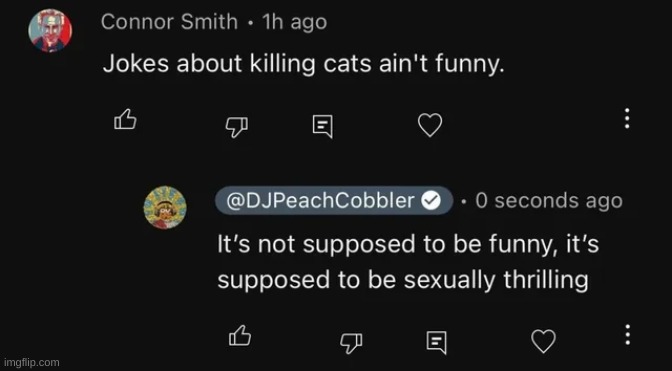Click the imgflip.com watermark
Screen dimensions: 672x371
point(30,362)
